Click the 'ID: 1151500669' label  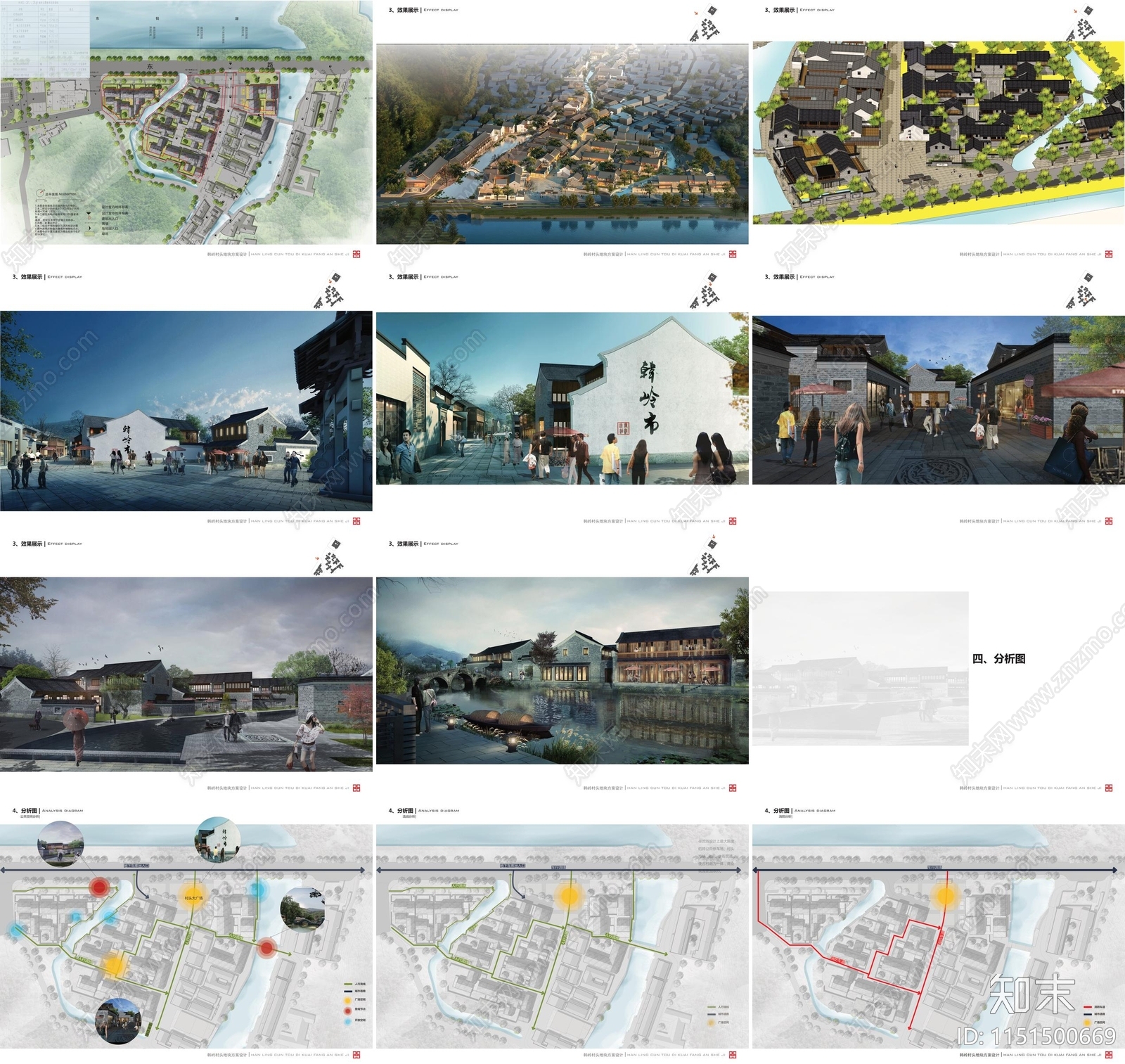(1036, 1037)
